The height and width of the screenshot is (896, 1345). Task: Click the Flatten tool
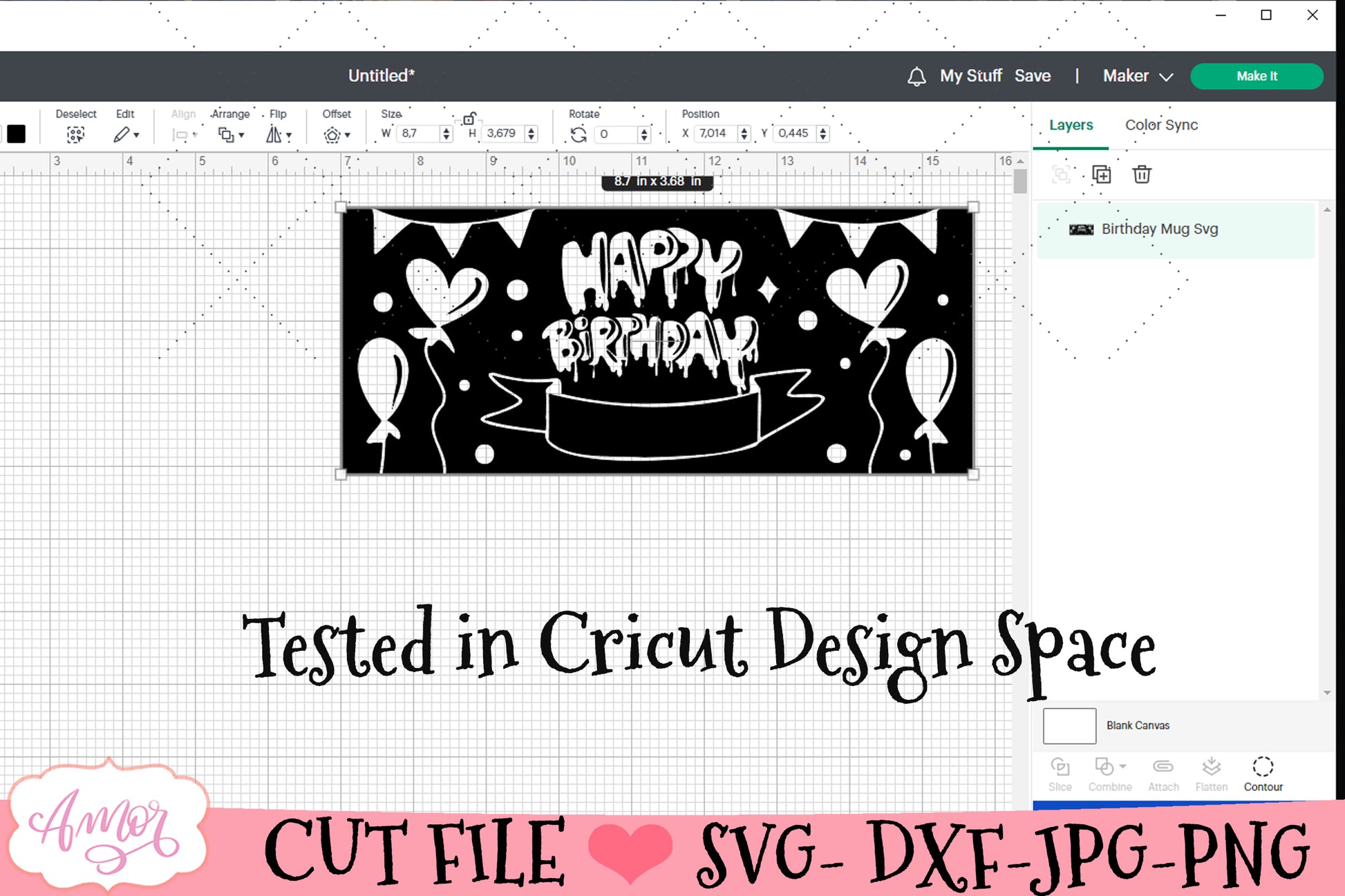pos(1212,774)
